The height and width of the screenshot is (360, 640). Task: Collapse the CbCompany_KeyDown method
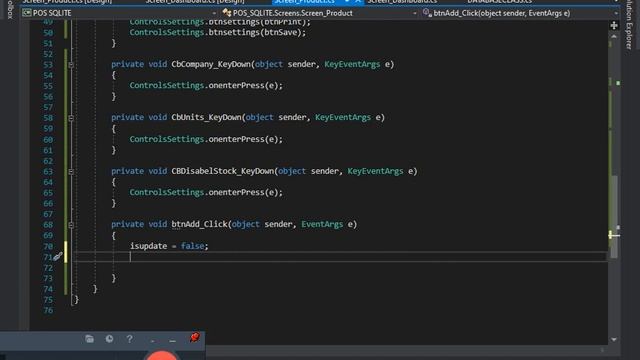[71, 64]
